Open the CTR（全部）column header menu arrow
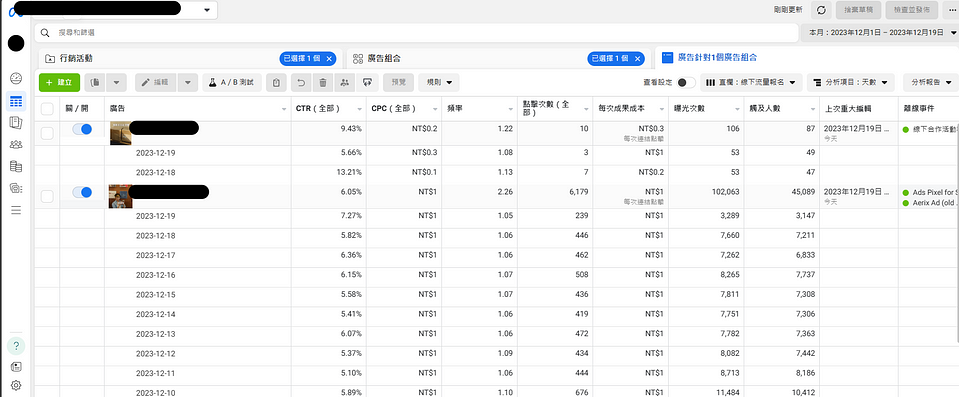 pos(359,109)
